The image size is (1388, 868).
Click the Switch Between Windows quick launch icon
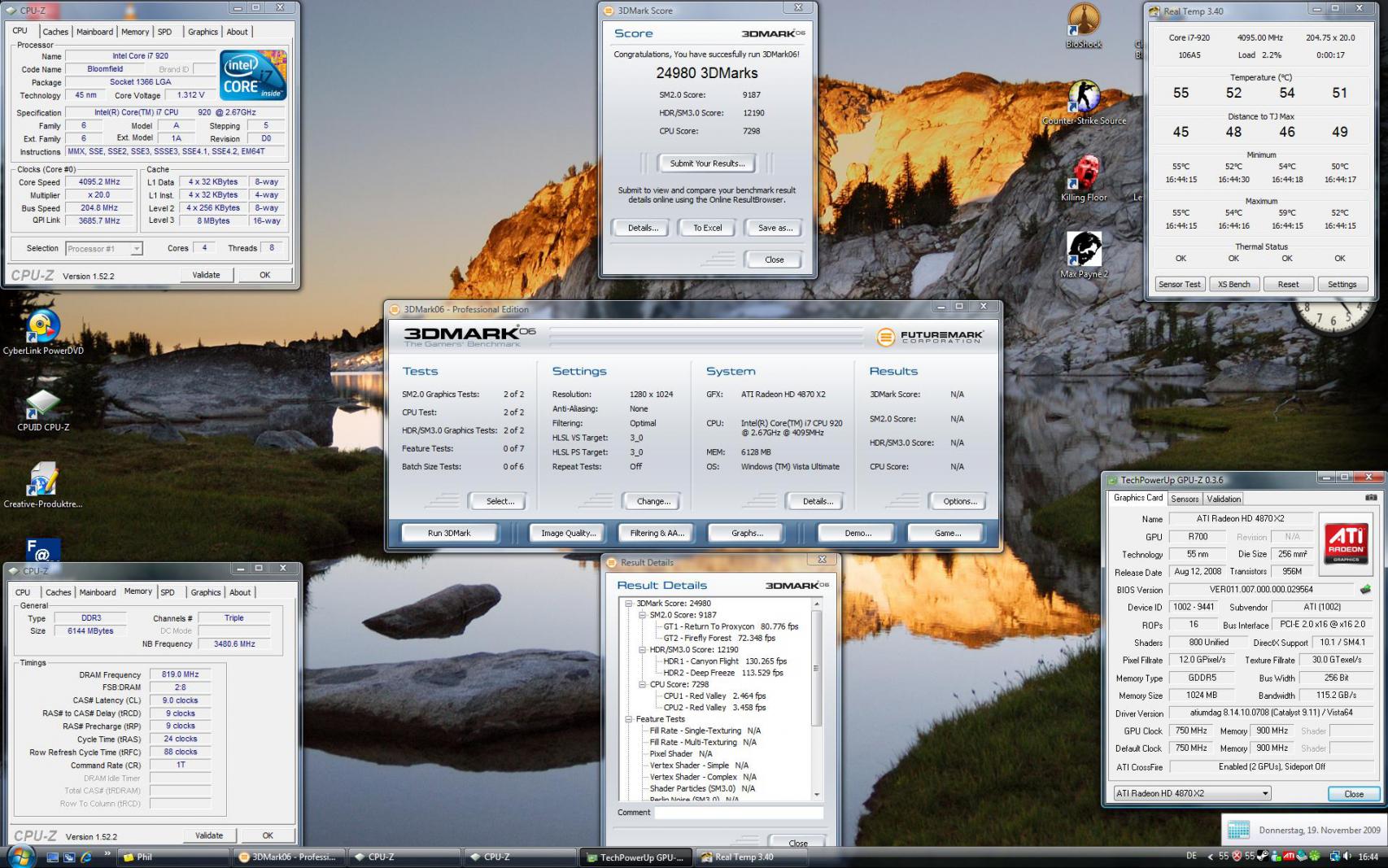[x=69, y=857]
